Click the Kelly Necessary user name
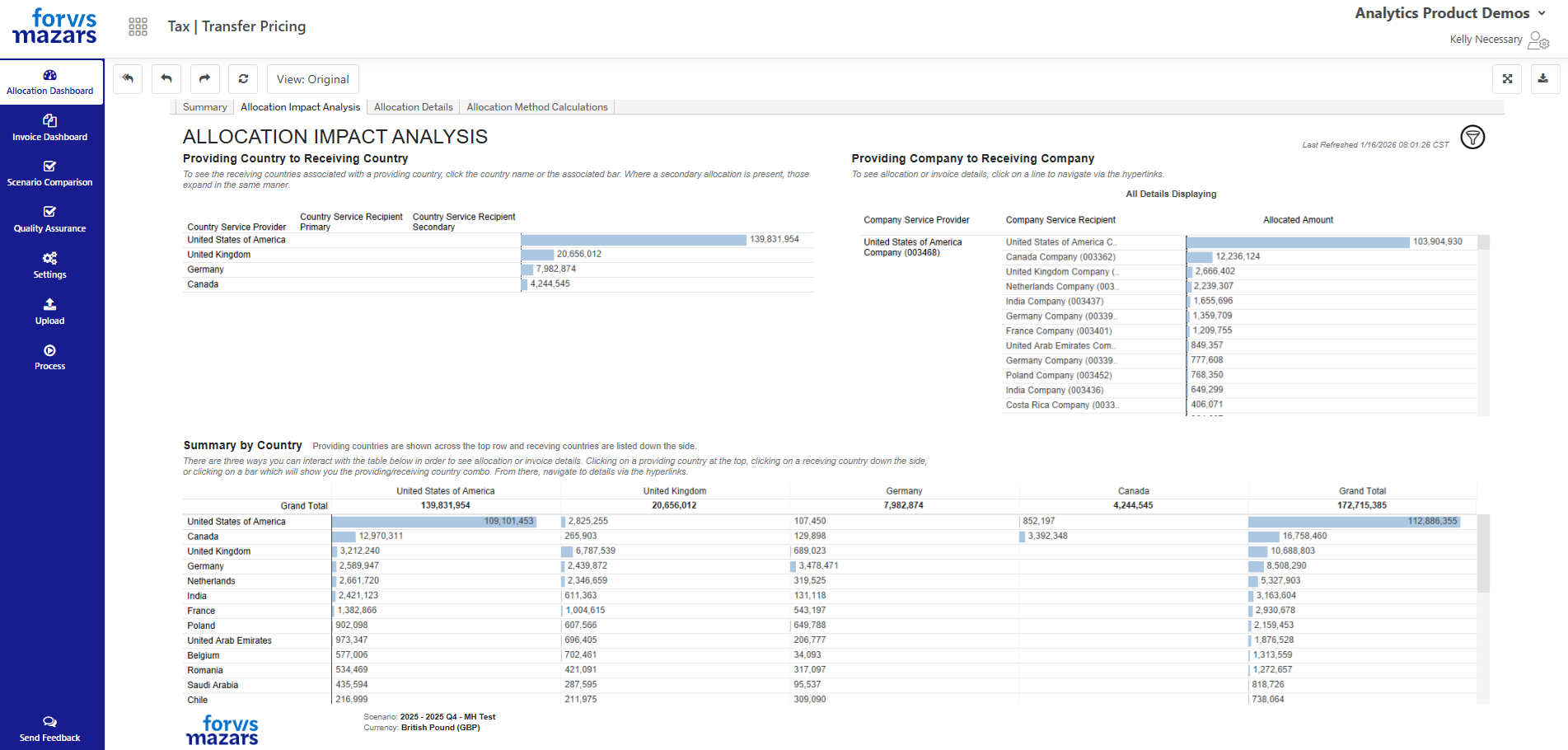Image resolution: width=1568 pixels, height=750 pixels. [x=1486, y=40]
